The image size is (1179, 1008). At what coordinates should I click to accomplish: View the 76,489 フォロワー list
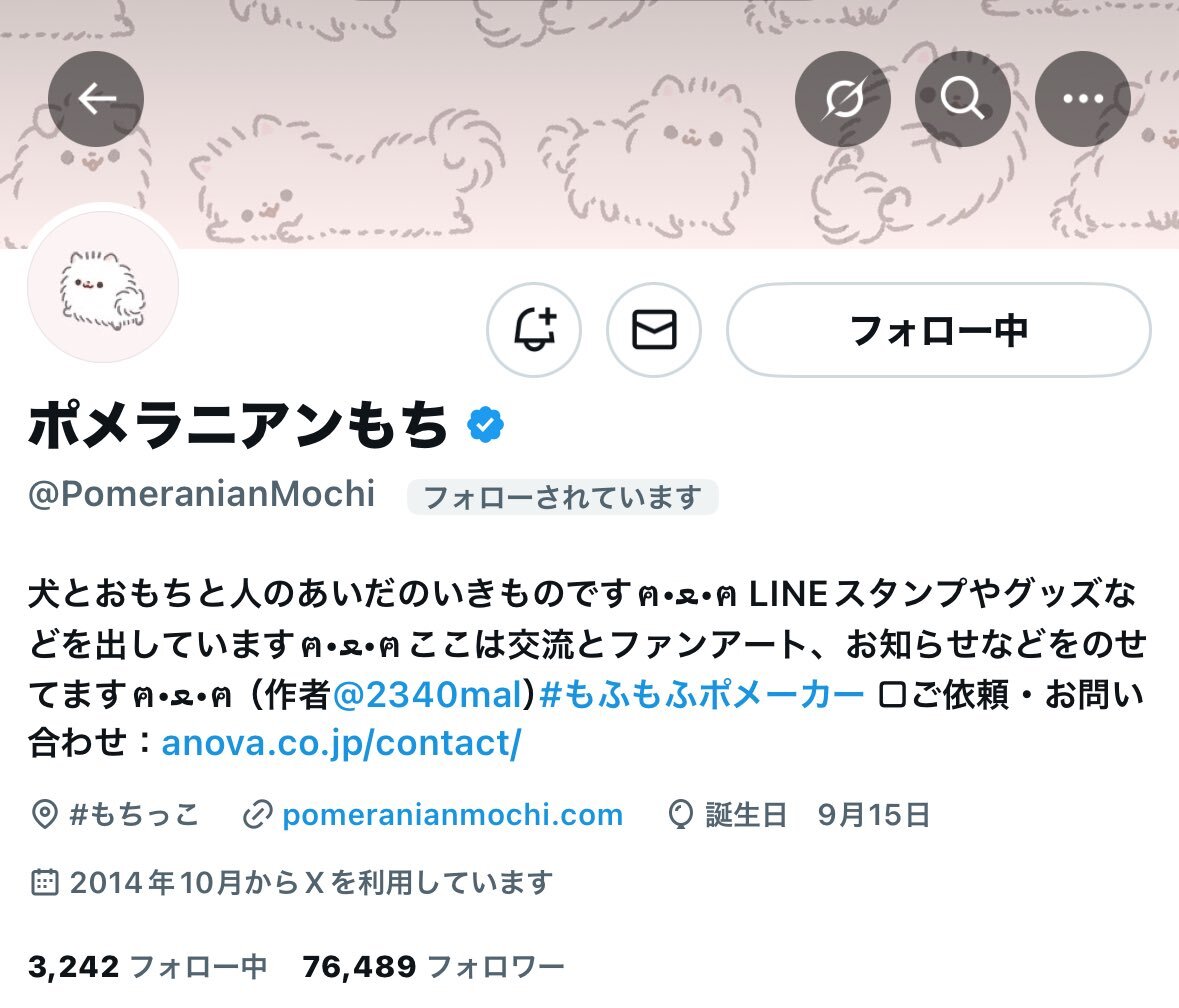point(433,967)
